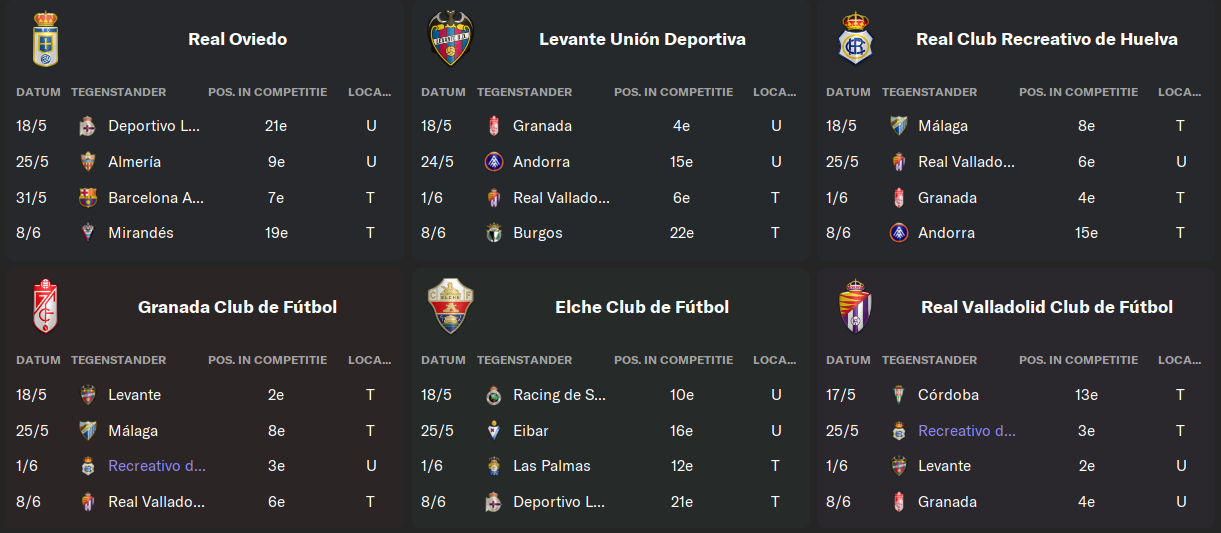Open the Real Club Recreativo de Huelva title
This screenshot has height=533, width=1221.
click(x=1047, y=39)
